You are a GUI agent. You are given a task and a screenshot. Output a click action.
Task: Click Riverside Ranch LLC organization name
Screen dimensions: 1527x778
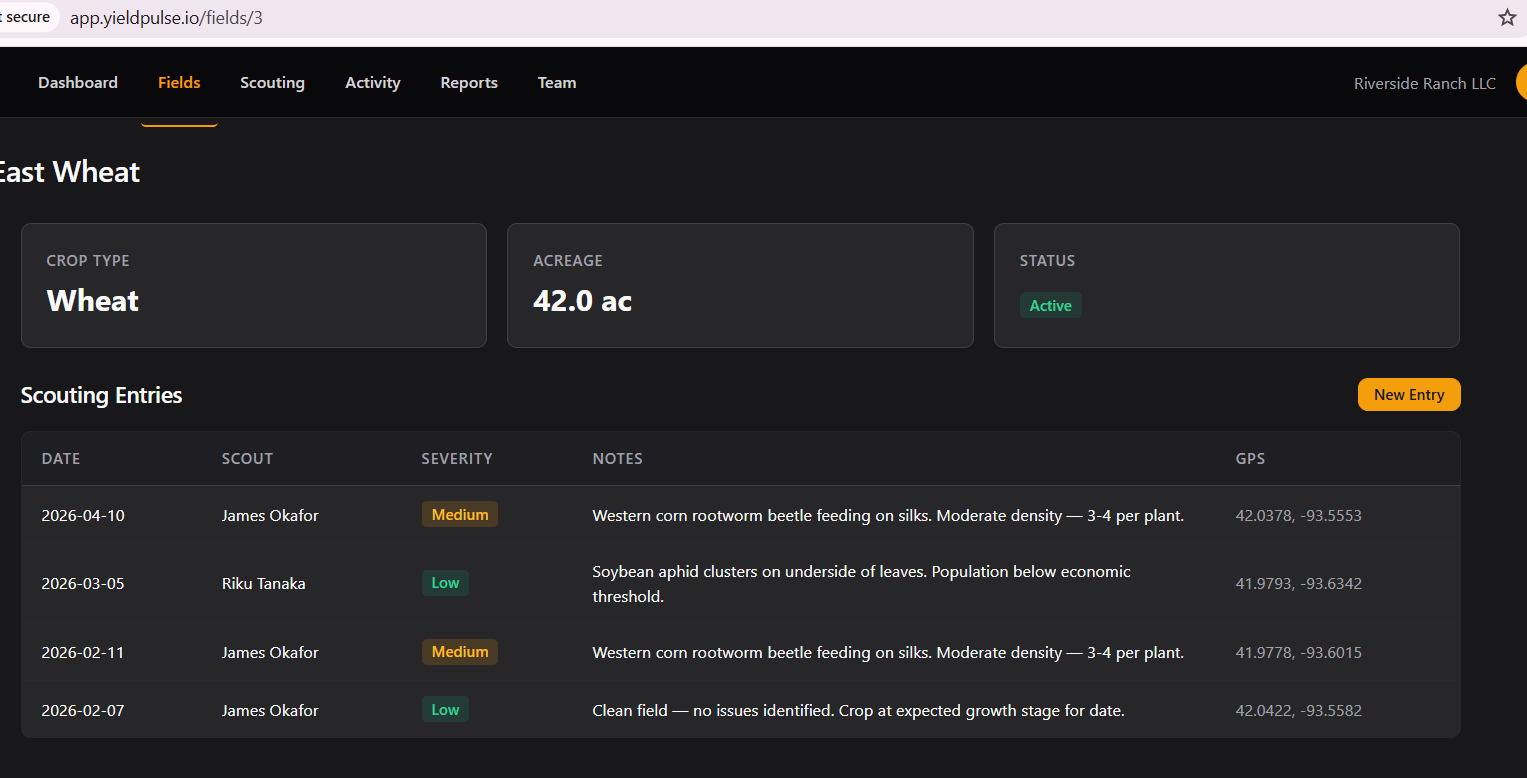[1424, 84]
